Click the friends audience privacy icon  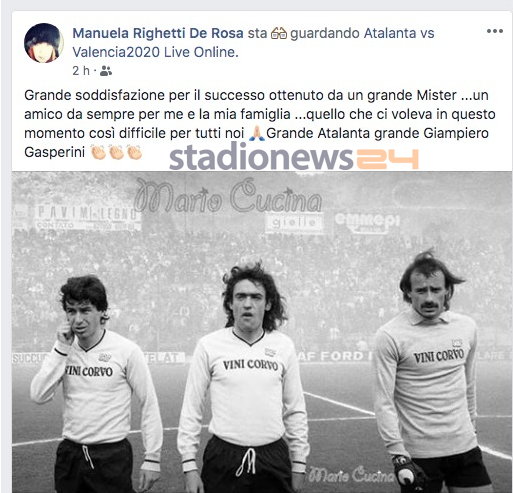(x=106, y=71)
